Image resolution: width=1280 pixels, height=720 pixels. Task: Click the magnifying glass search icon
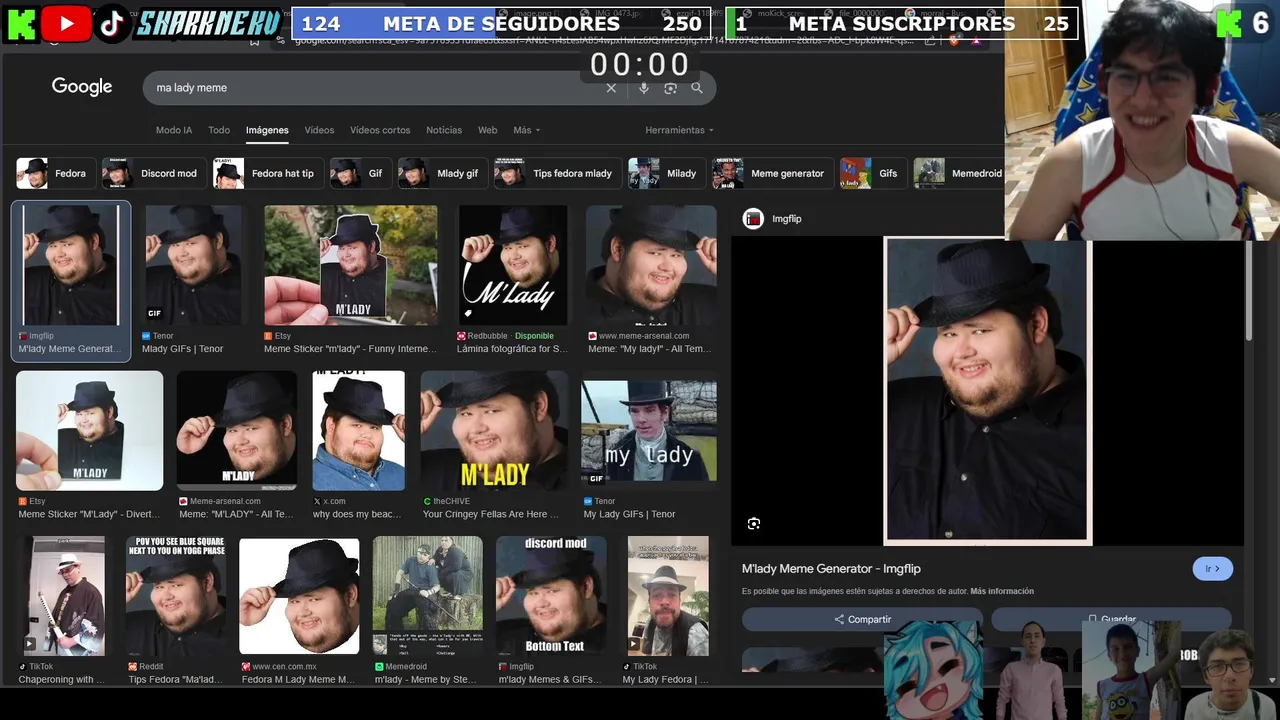click(x=697, y=88)
